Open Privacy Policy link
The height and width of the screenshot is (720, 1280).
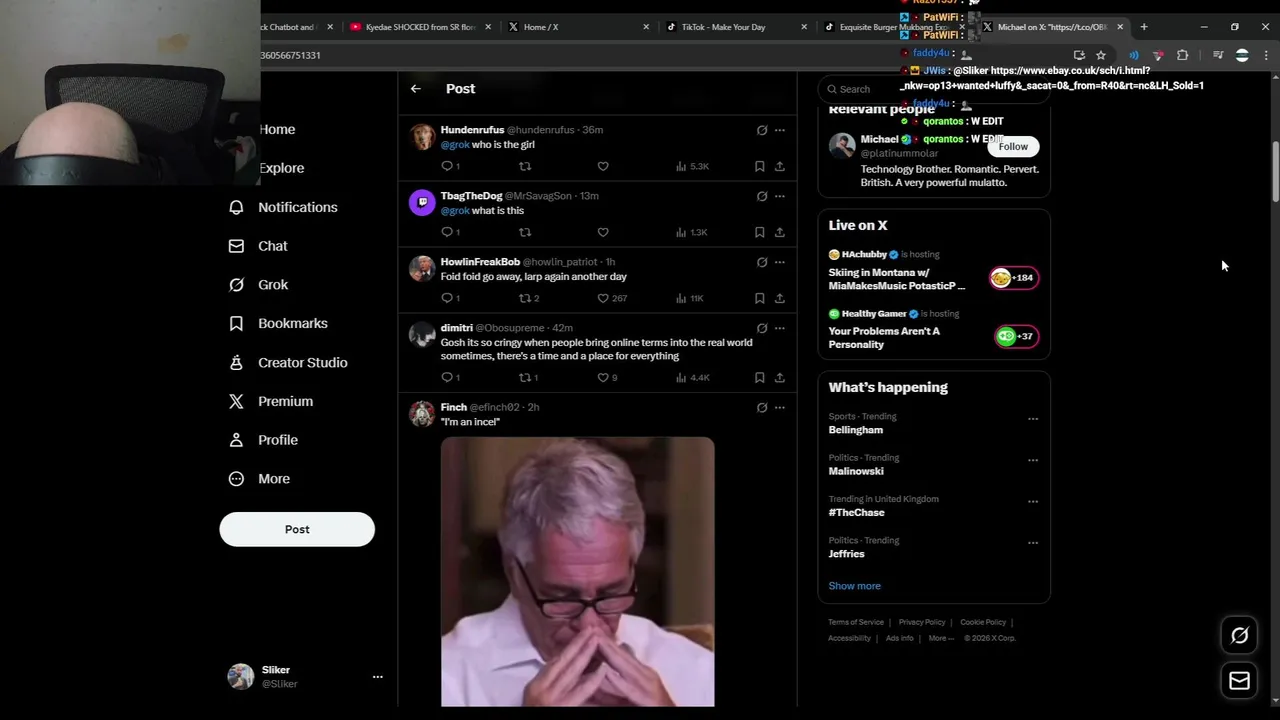pyautogui.click(x=922, y=622)
